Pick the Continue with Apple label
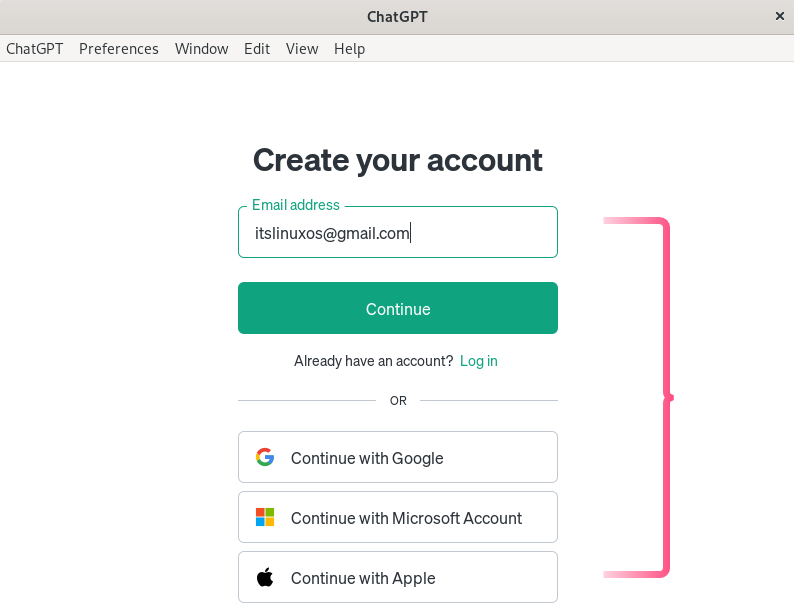 click(x=363, y=578)
